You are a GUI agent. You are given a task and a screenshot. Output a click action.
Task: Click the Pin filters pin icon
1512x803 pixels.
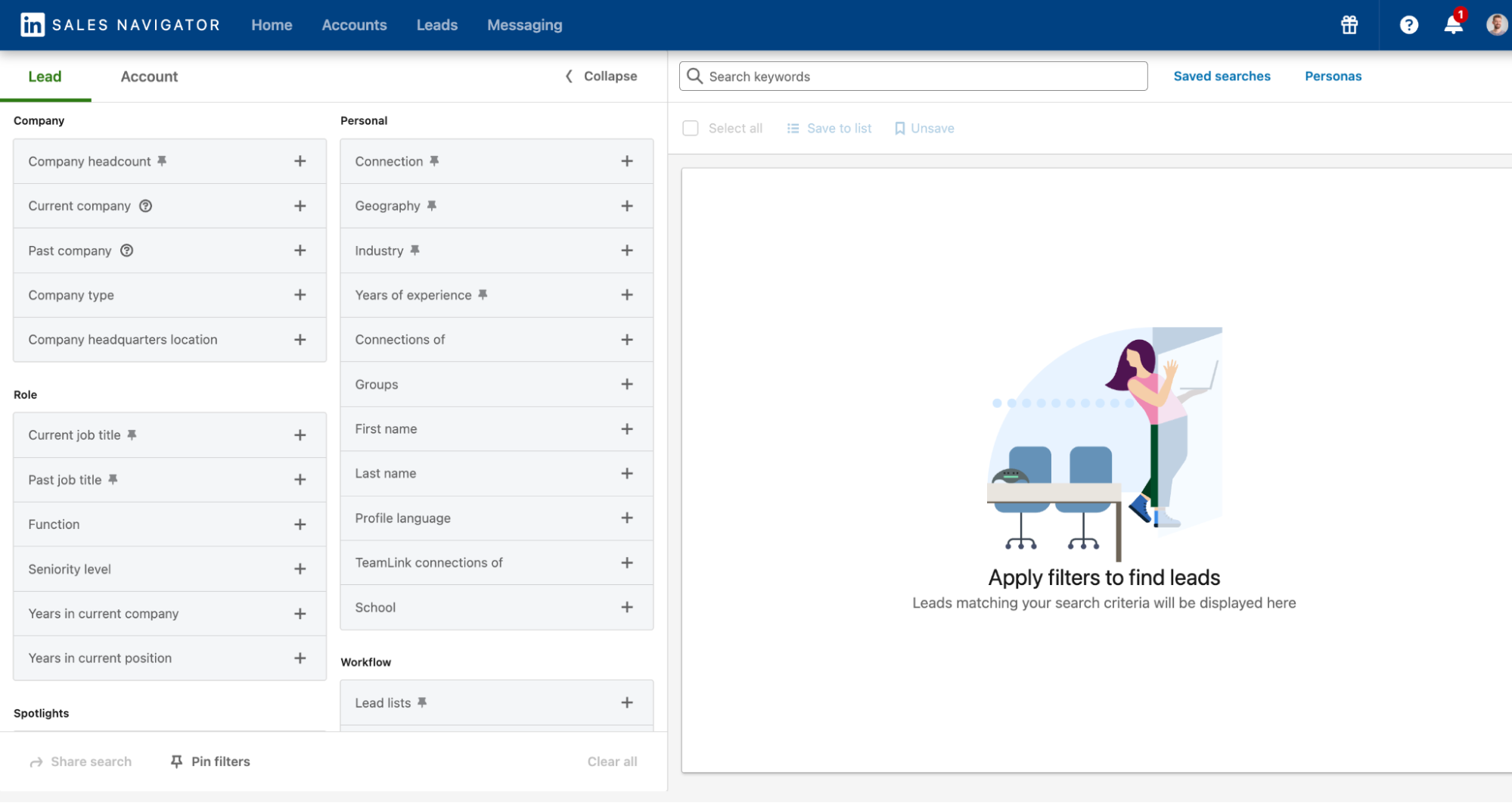pyautogui.click(x=176, y=761)
